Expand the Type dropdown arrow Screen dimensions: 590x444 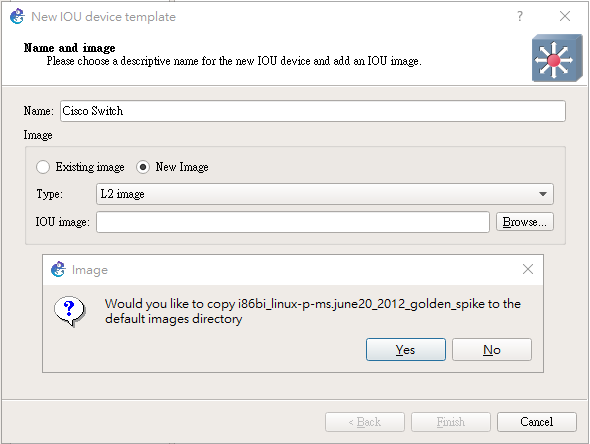tap(542, 194)
